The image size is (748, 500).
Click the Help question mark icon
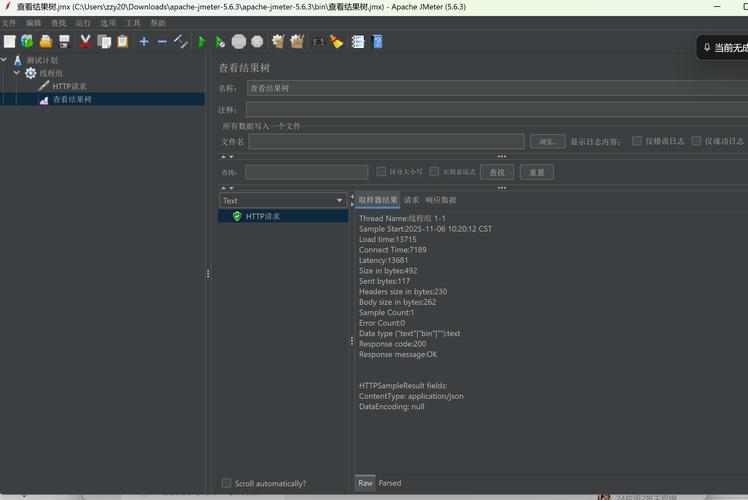(377, 42)
